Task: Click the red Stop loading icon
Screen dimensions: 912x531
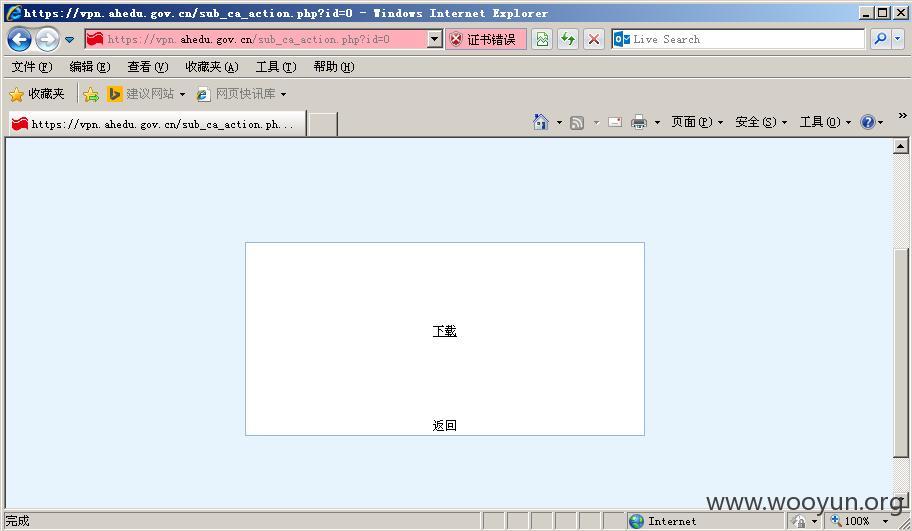Action: pos(594,40)
